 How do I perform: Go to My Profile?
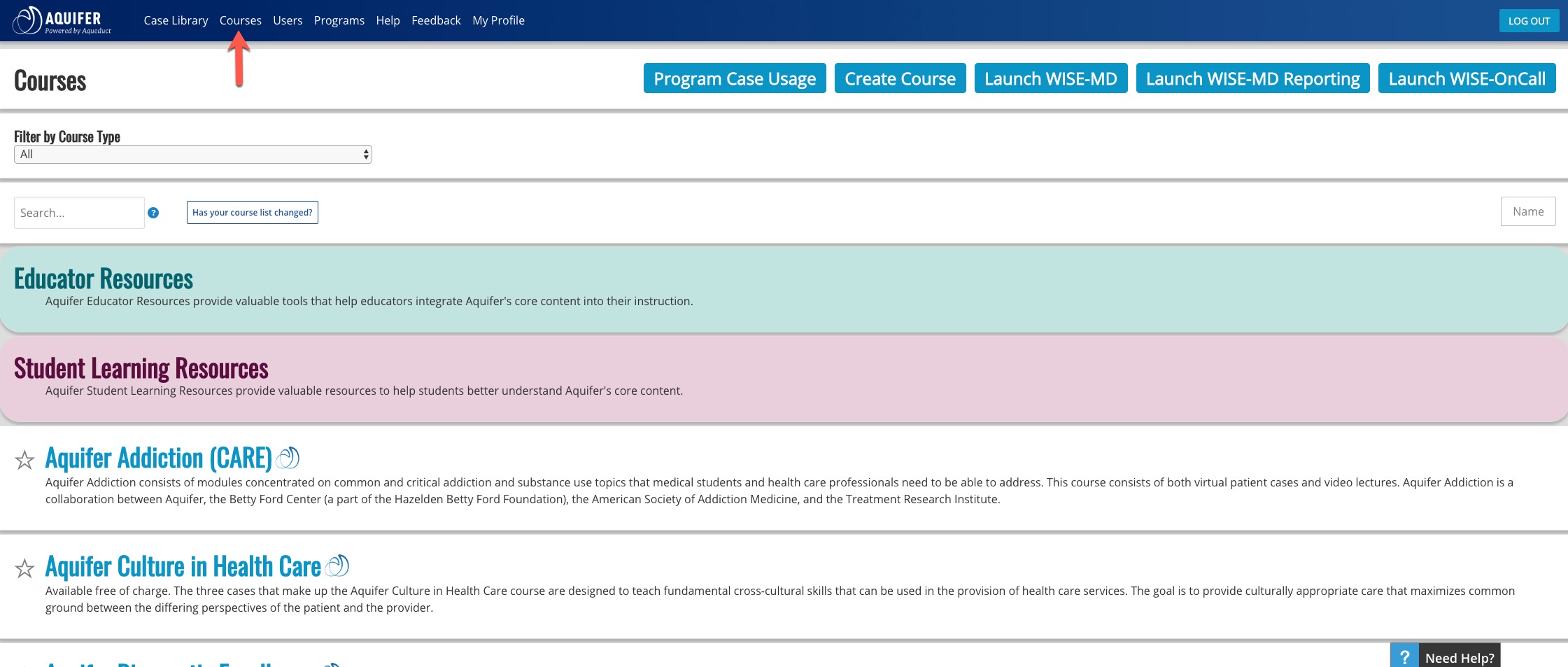(x=498, y=20)
